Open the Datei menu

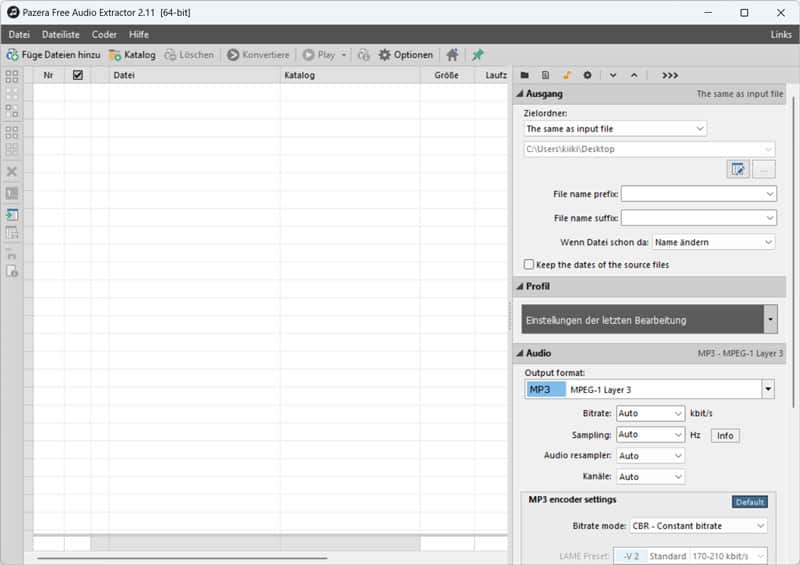click(x=19, y=35)
